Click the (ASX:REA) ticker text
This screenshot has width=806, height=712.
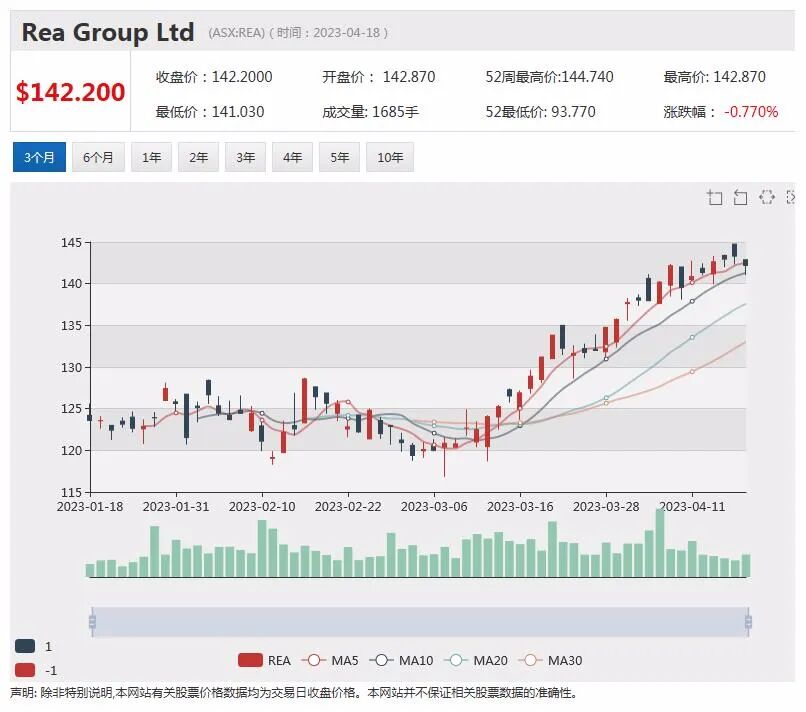coord(236,33)
